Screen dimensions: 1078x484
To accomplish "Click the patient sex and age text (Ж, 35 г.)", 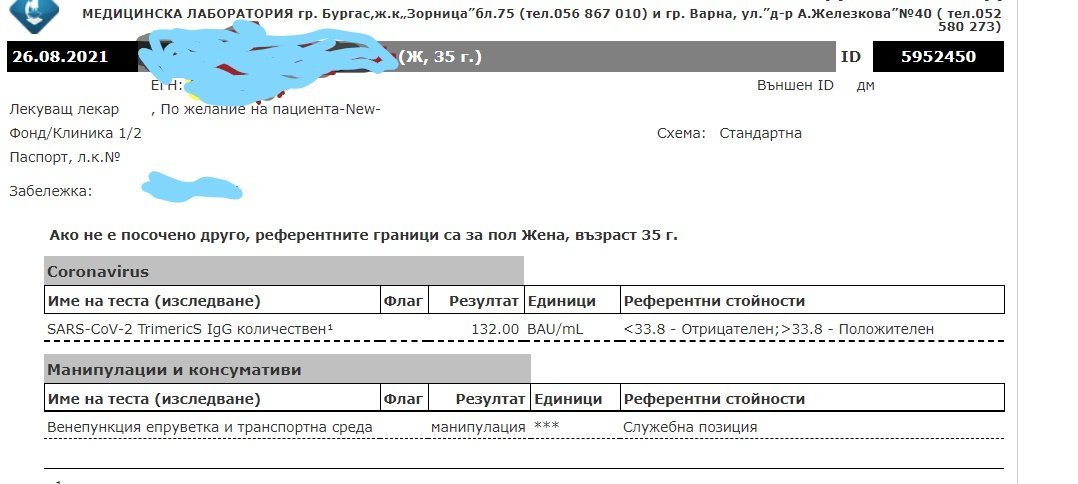I will tap(440, 57).
